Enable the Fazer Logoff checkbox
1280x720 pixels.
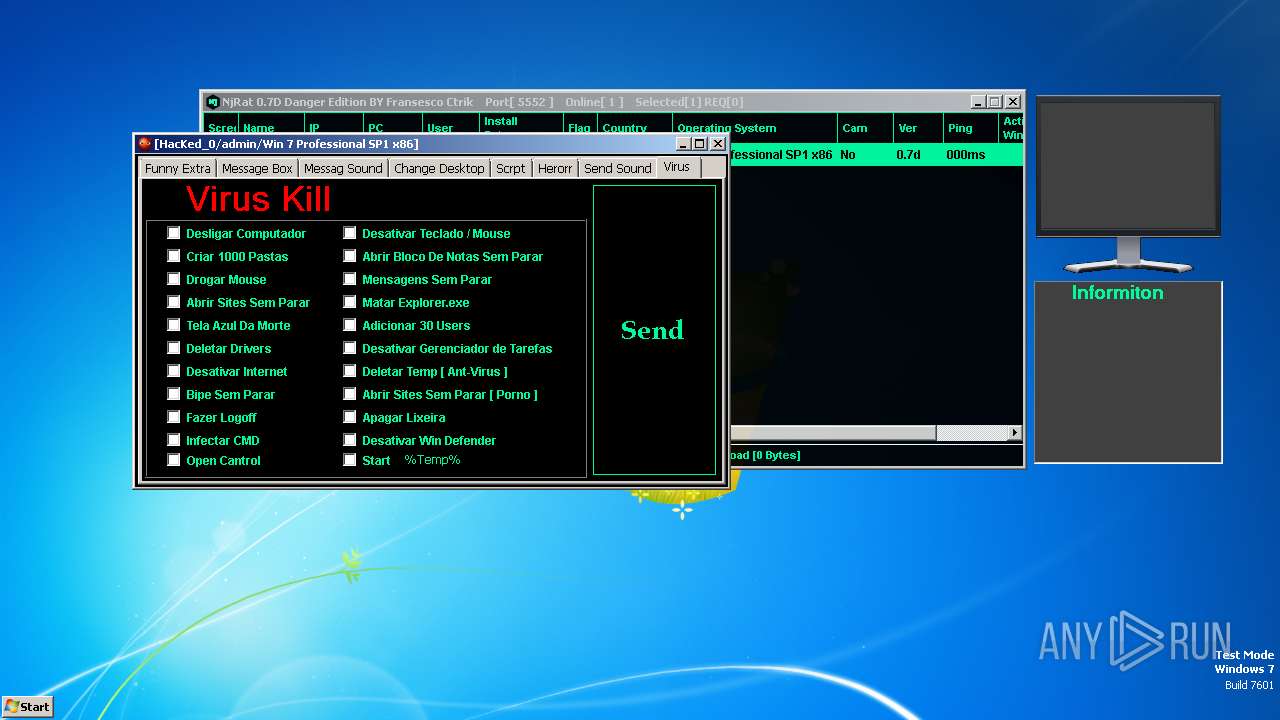174,417
